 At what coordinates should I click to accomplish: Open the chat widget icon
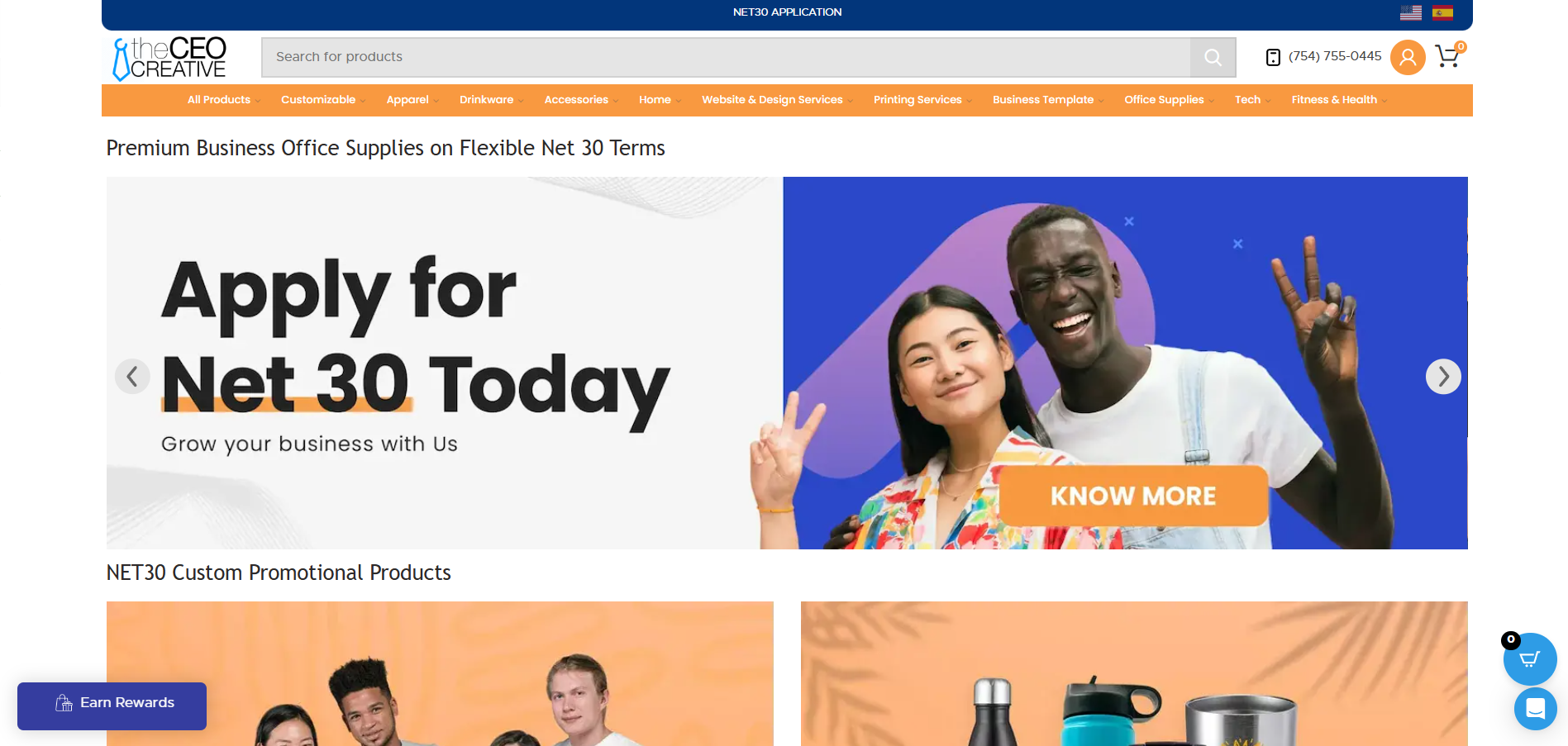click(x=1536, y=709)
